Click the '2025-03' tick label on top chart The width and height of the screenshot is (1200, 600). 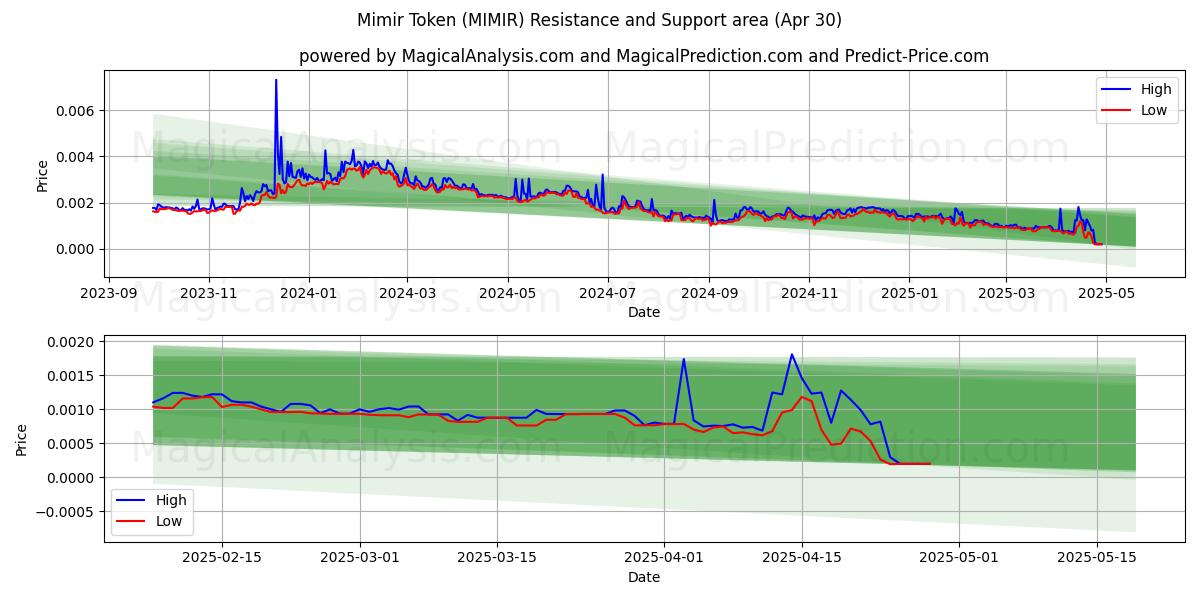point(1005,293)
